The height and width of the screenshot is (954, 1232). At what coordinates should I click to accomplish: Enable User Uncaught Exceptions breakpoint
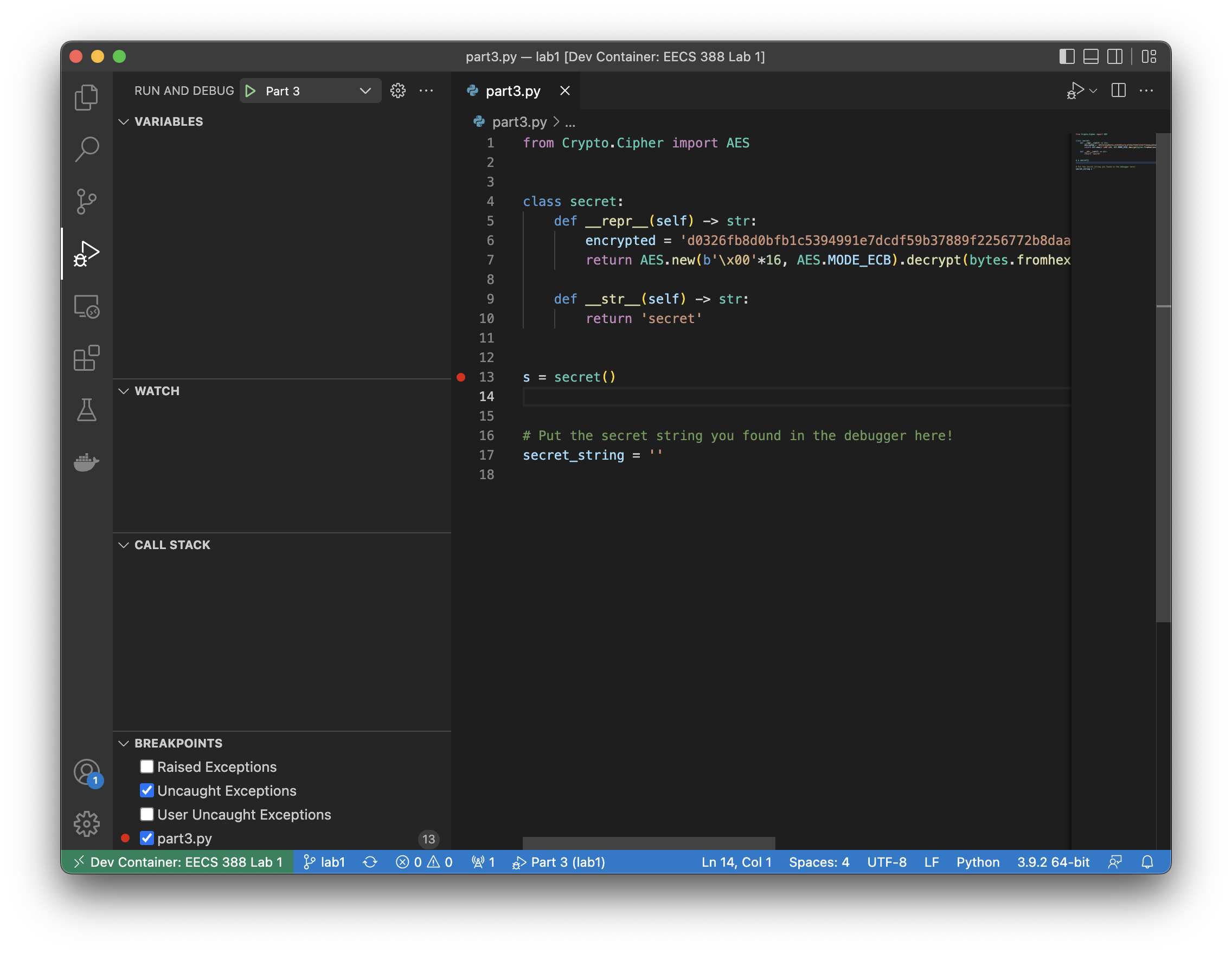pos(146,814)
